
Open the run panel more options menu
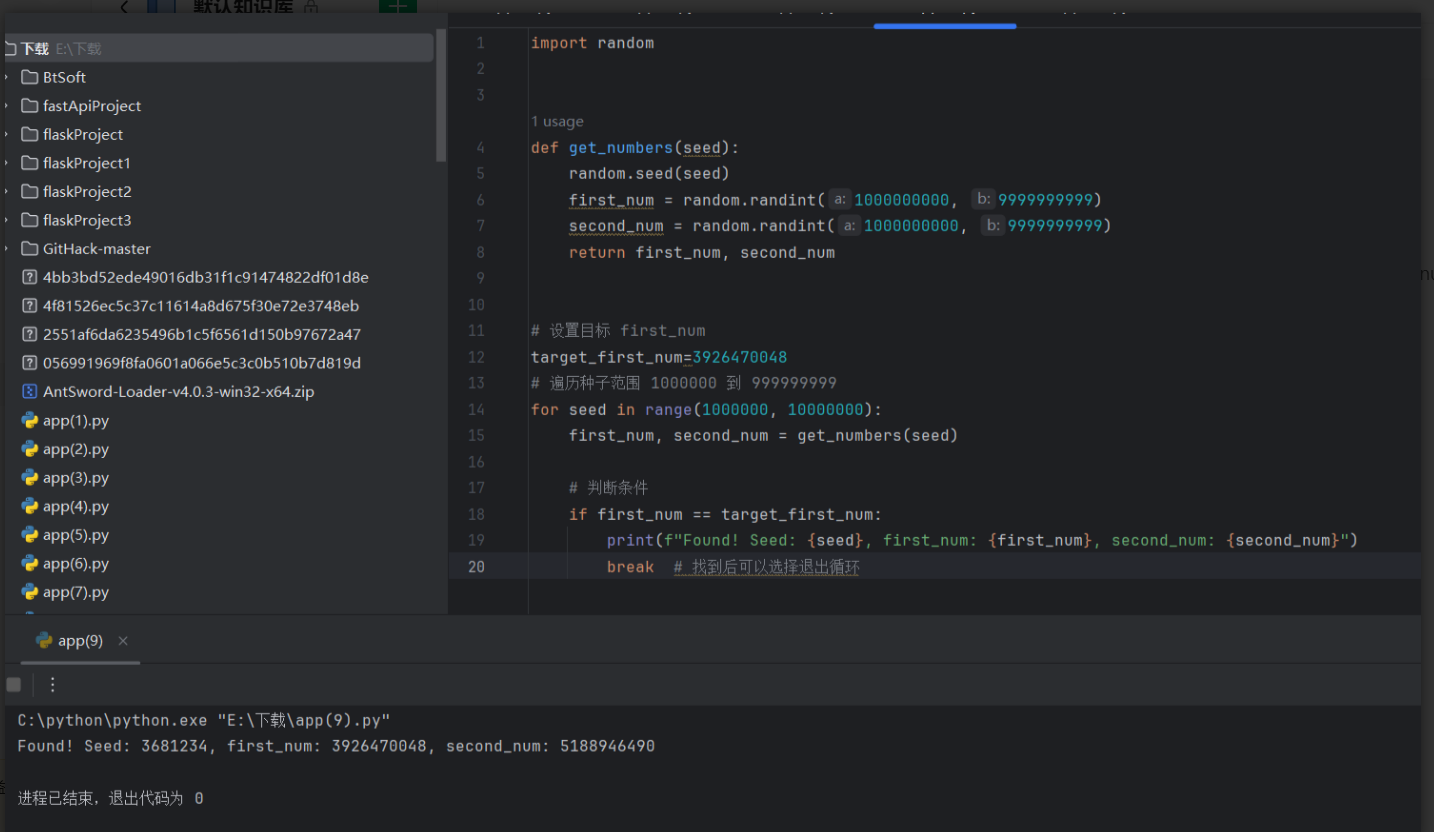[x=53, y=685]
